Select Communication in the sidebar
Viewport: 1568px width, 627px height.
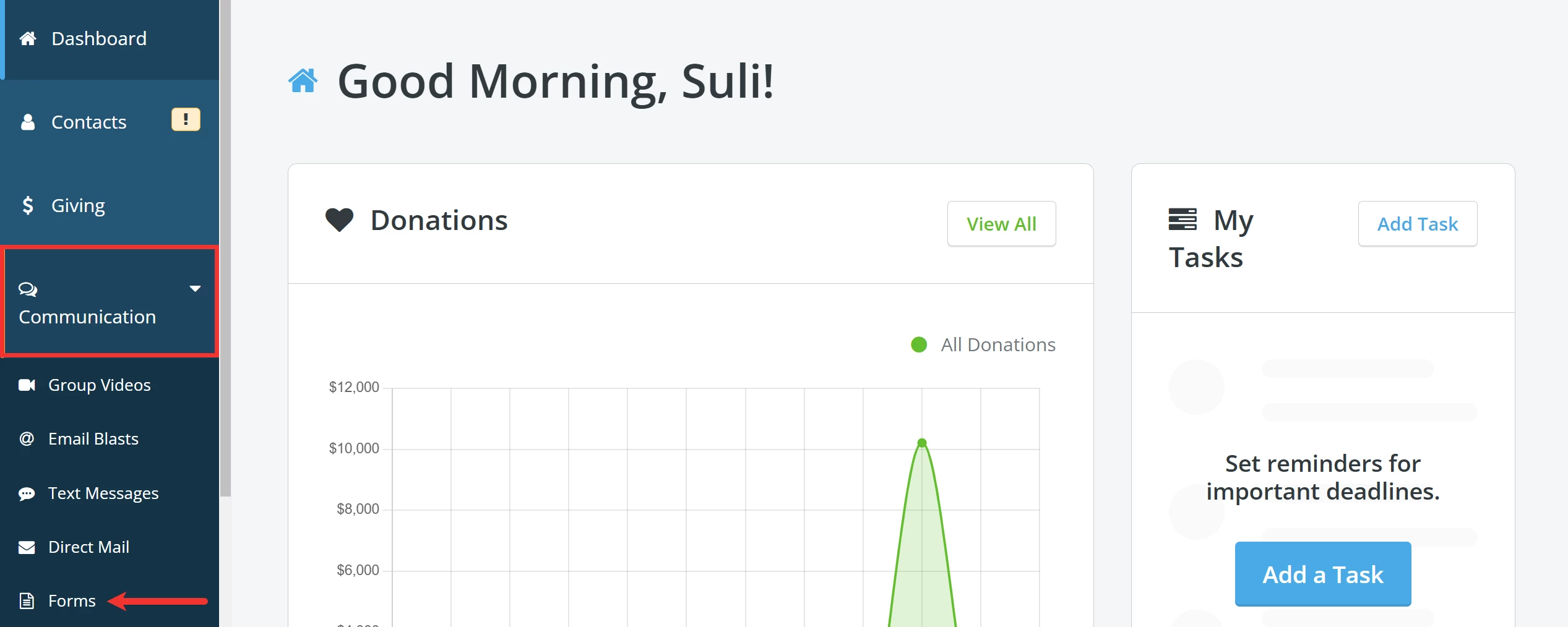pyautogui.click(x=110, y=302)
